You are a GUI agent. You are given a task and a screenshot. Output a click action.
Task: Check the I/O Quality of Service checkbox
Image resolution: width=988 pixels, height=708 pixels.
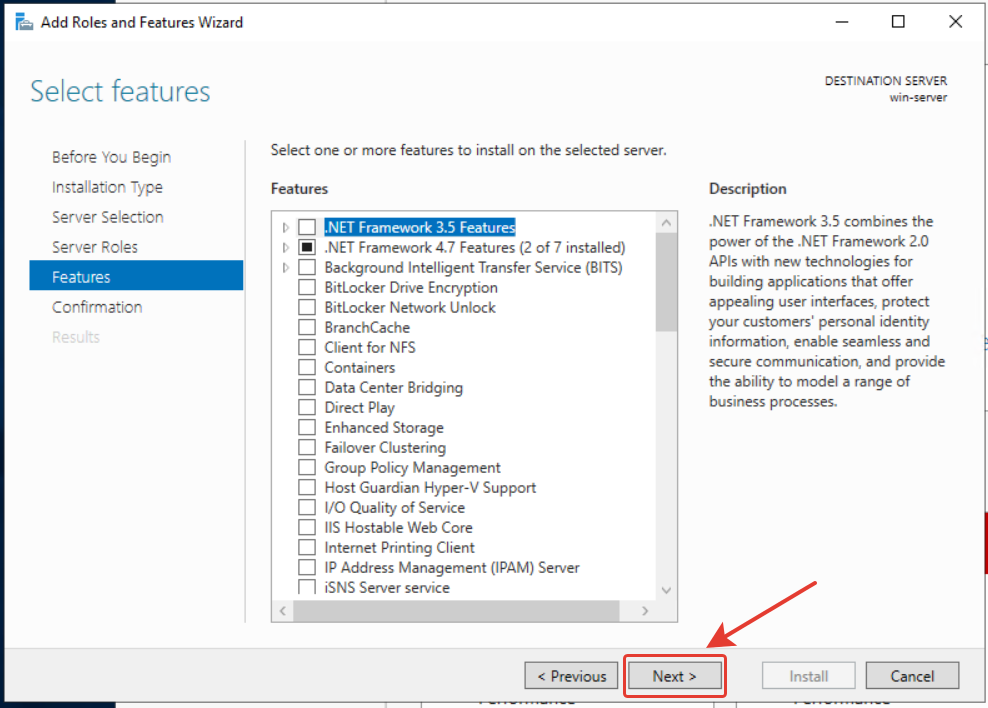coord(307,508)
